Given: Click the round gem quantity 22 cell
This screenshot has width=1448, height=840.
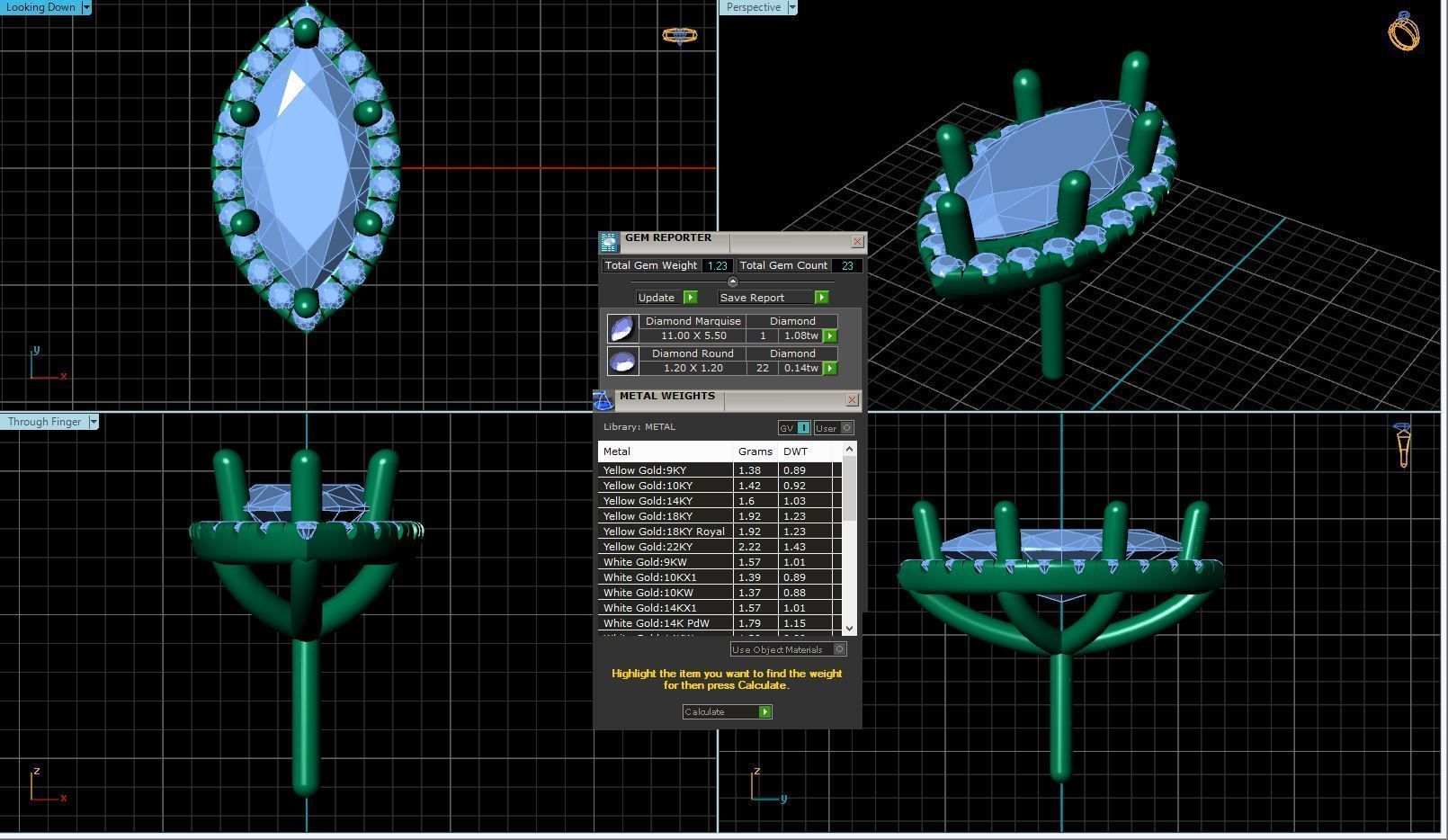Looking at the screenshot, I should [763, 368].
